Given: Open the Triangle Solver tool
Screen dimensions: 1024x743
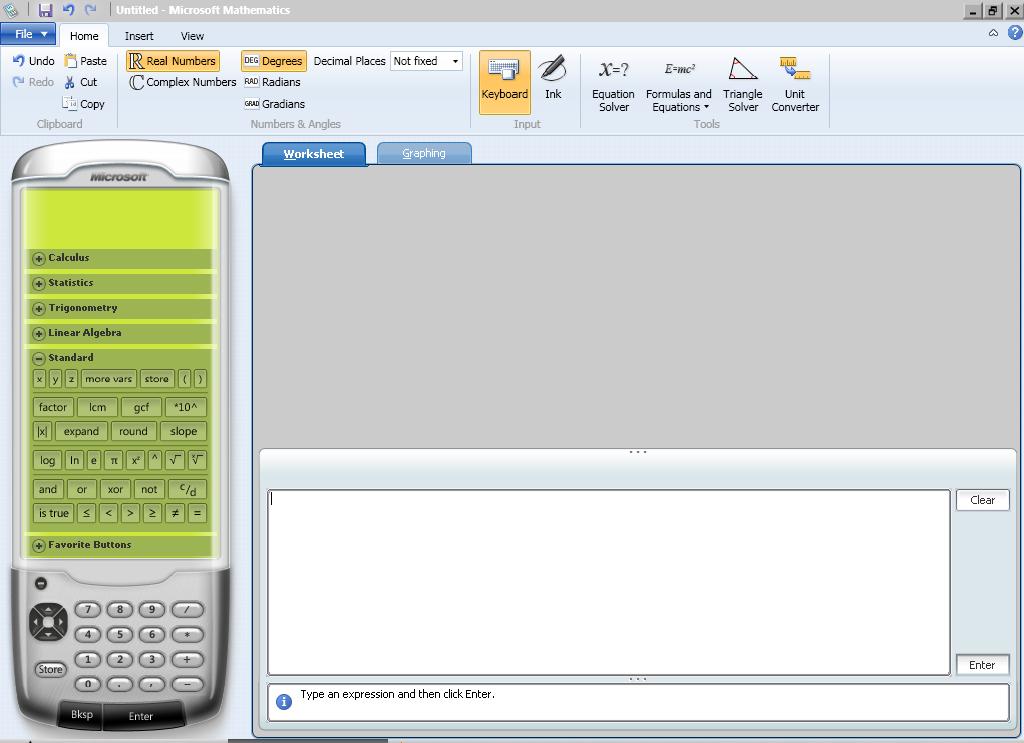Looking at the screenshot, I should [x=743, y=85].
